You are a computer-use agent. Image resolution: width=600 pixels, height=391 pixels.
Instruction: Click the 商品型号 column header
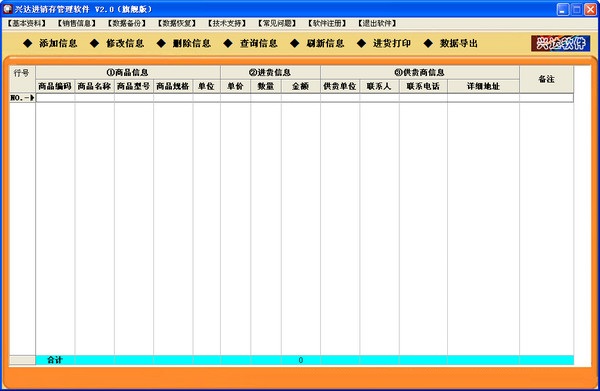coord(134,86)
